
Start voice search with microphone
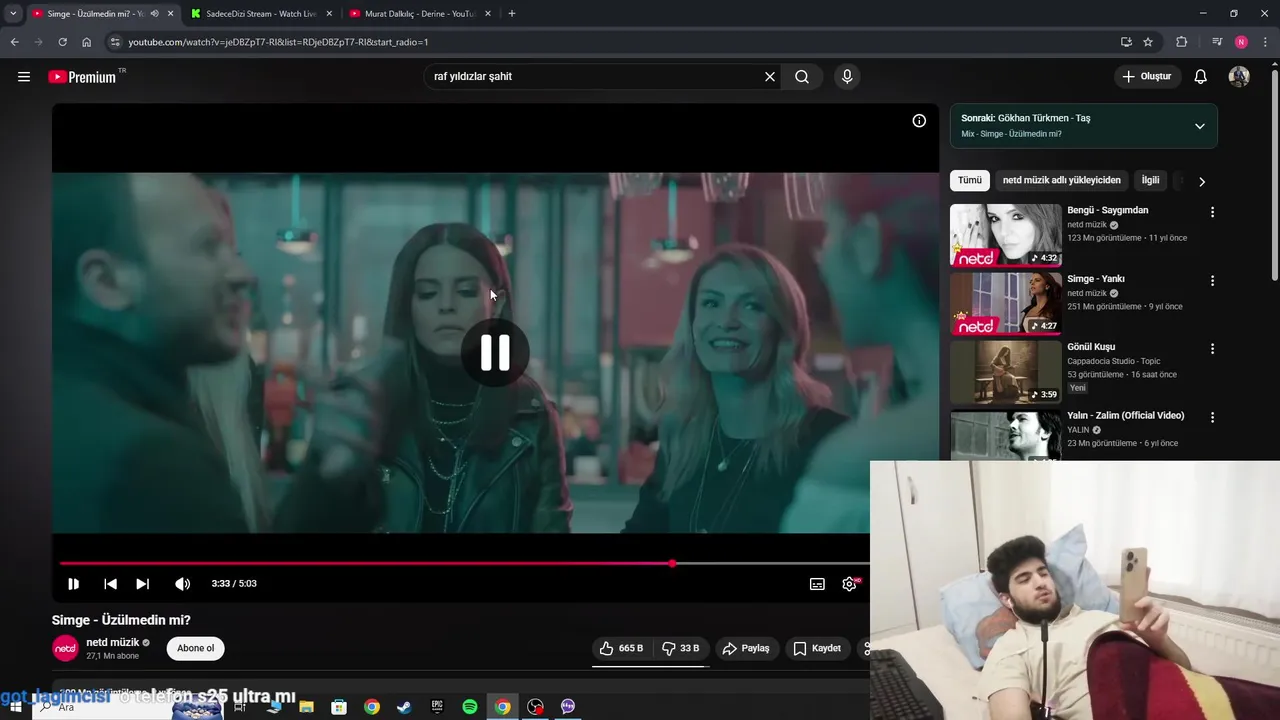(847, 76)
